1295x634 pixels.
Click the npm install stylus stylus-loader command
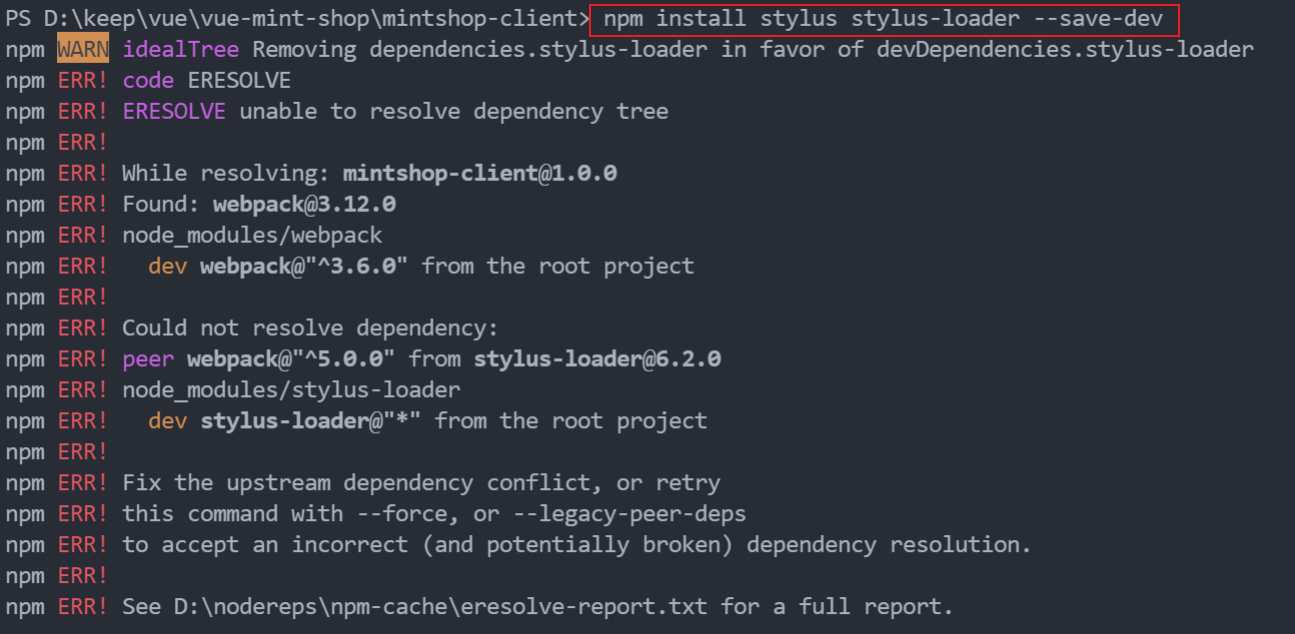(x=884, y=18)
